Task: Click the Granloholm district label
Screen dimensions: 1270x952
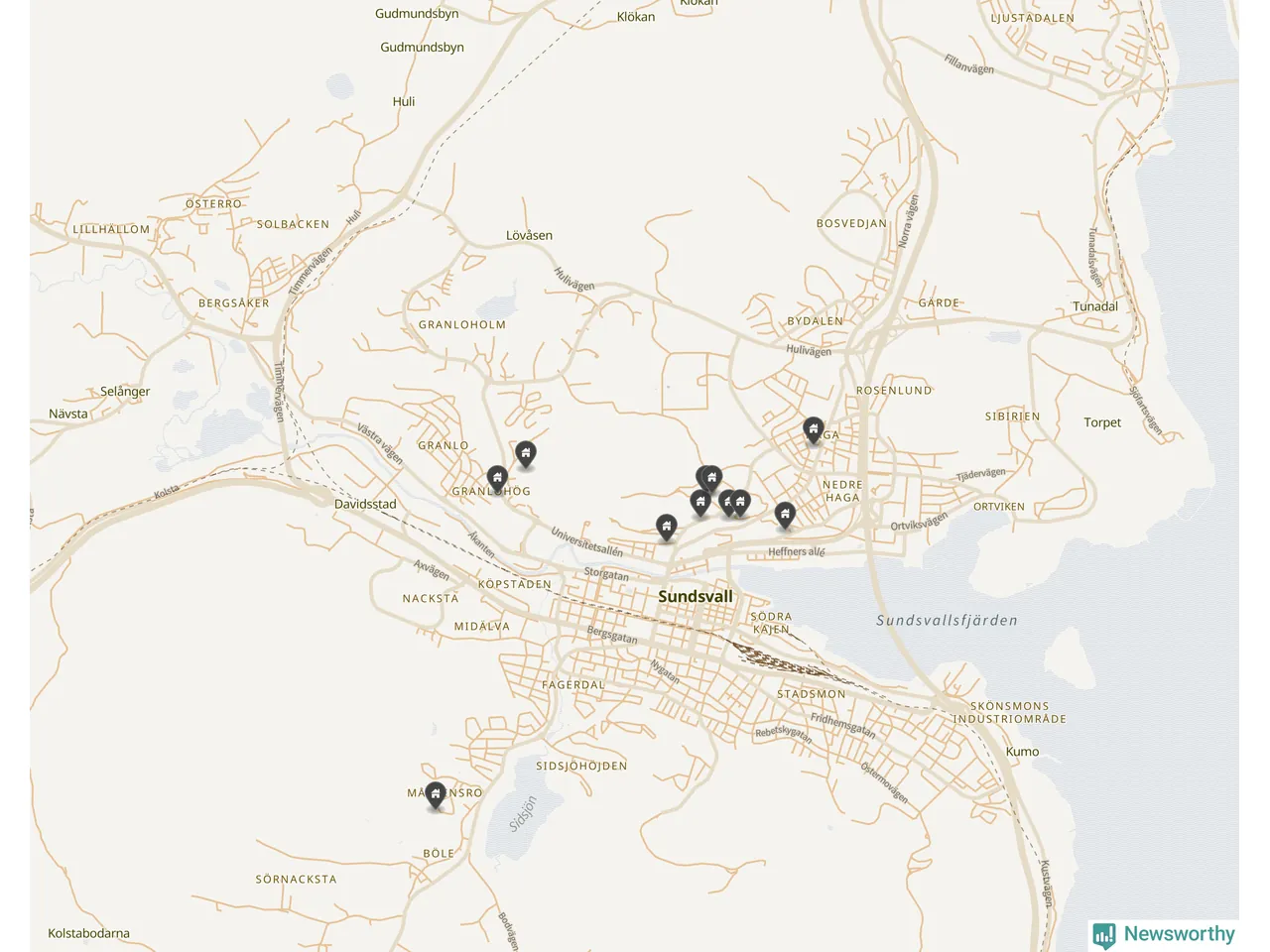Action: point(462,324)
